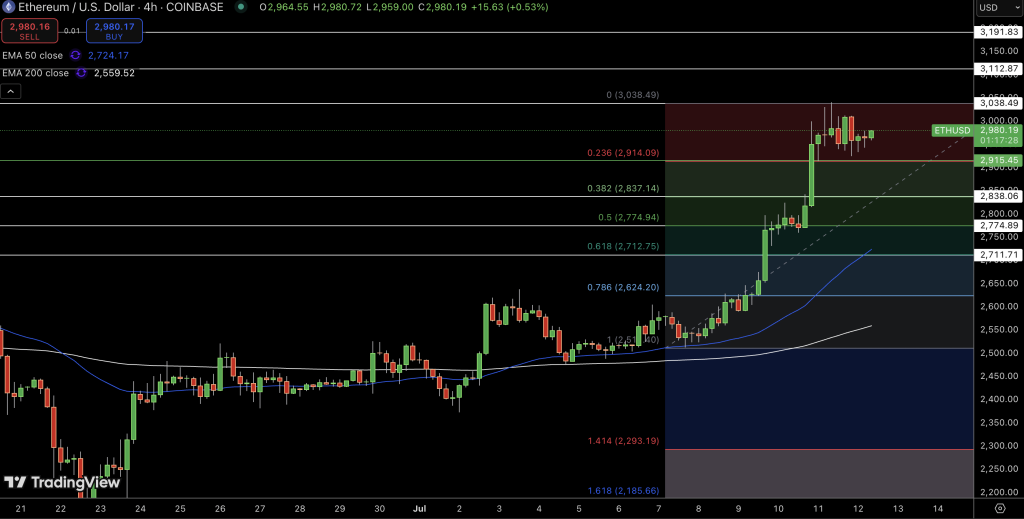Click the high price H2,980.72

[x=340, y=7]
